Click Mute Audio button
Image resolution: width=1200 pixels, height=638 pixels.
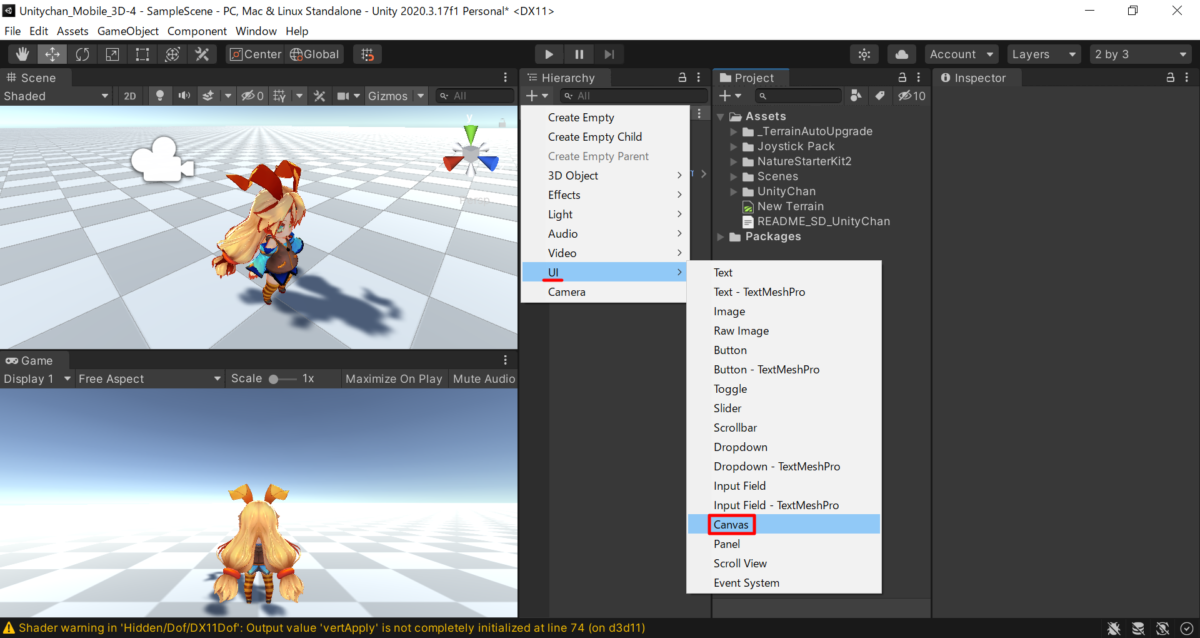484,379
